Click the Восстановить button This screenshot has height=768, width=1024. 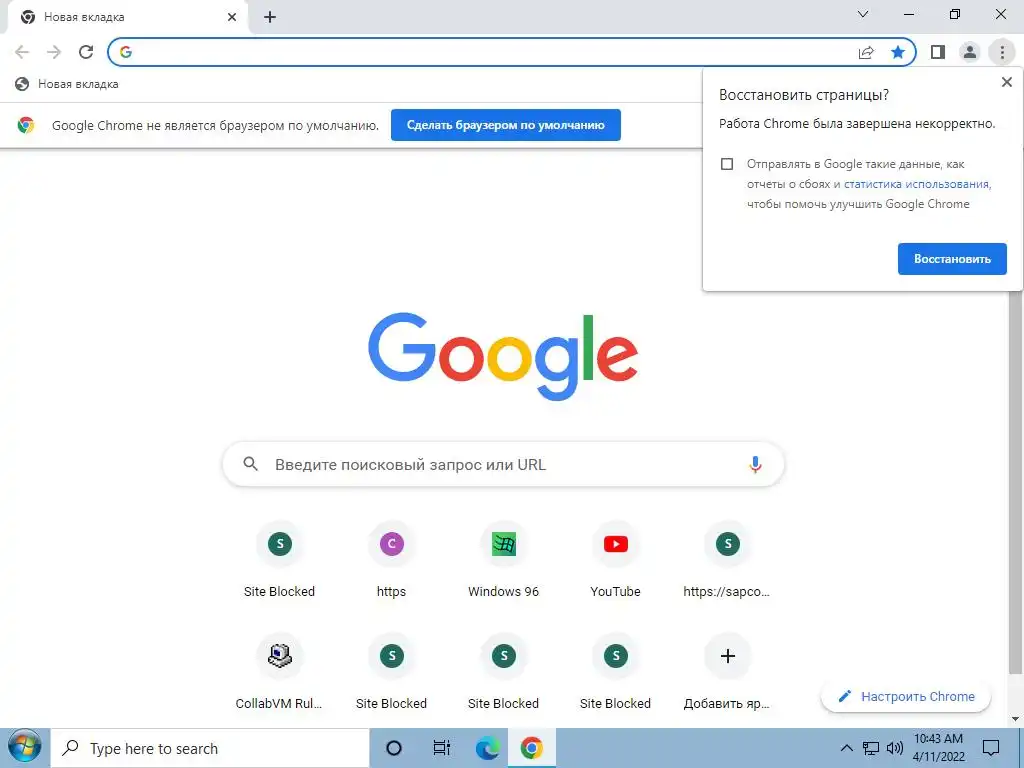952,259
